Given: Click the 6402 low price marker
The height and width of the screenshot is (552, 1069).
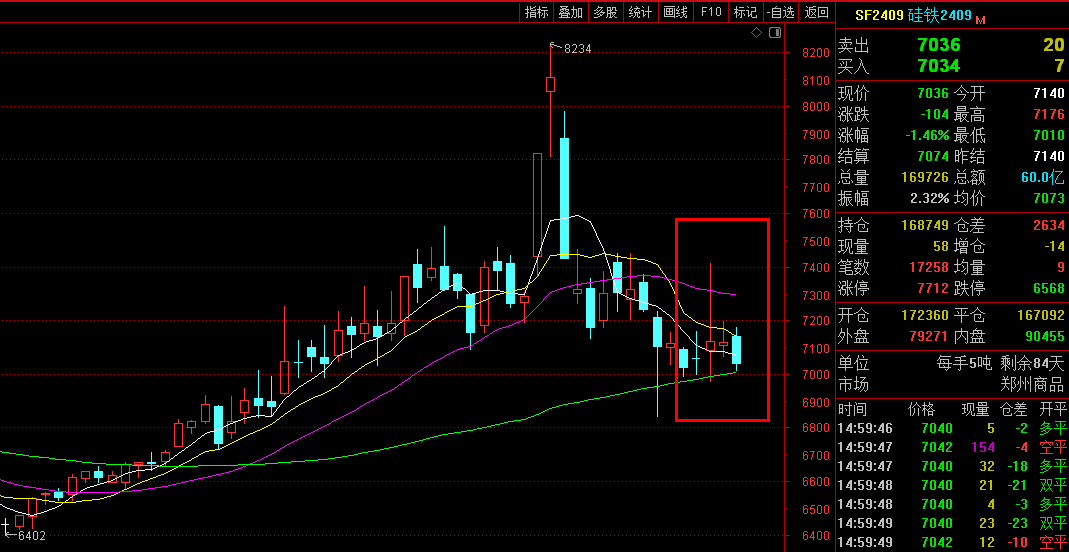Looking at the screenshot, I should pyautogui.click(x=32, y=536).
